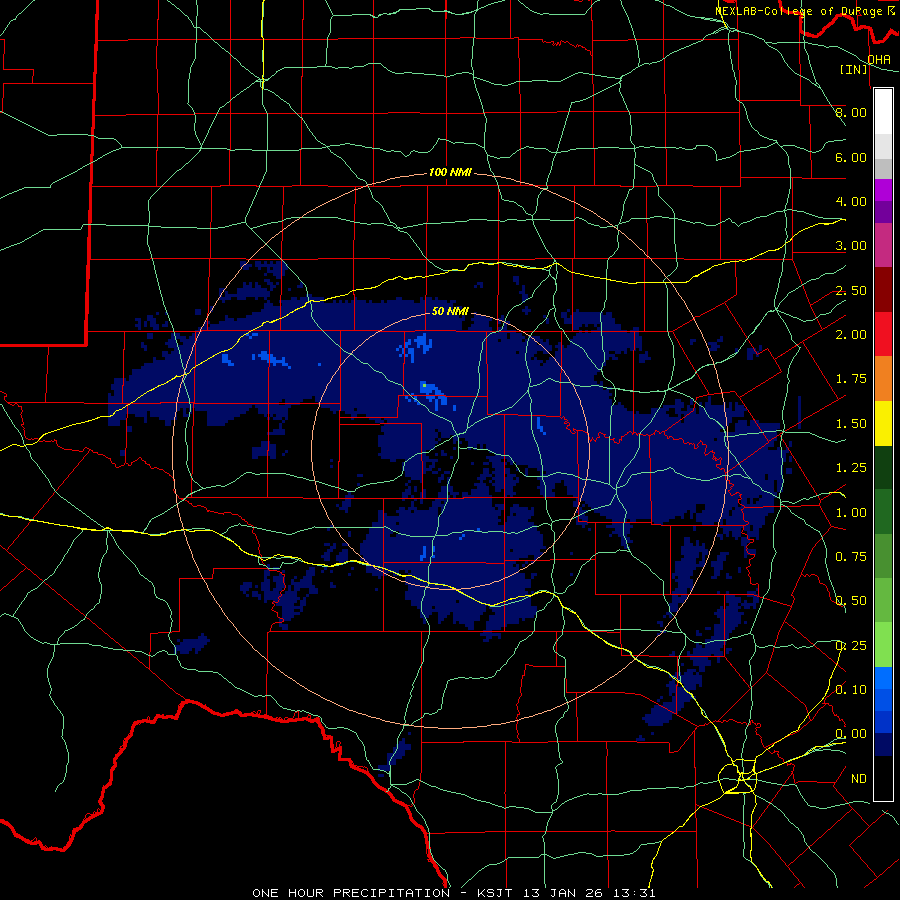Select the 1.50 legend value
The width and height of the screenshot is (900, 900).
coord(851,424)
